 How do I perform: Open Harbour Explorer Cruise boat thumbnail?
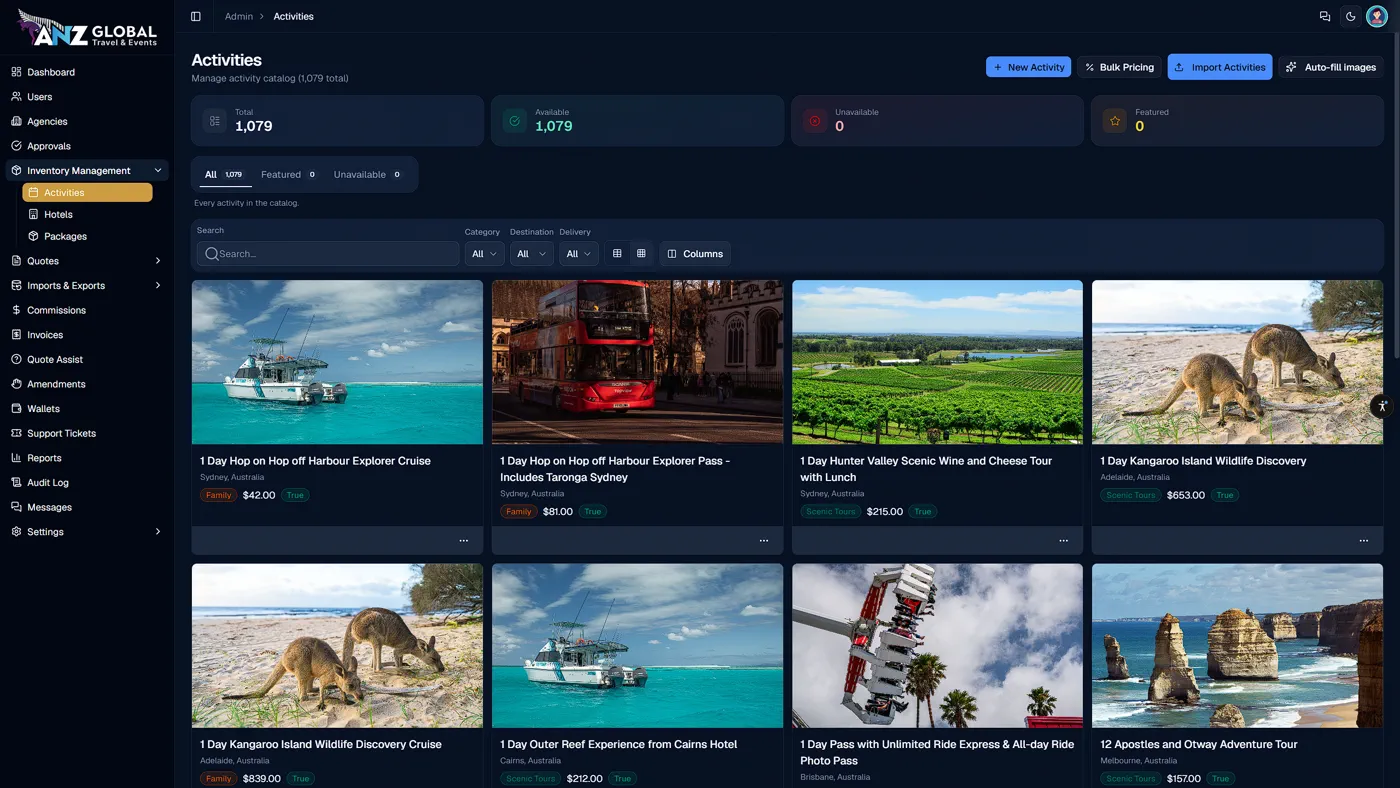pos(337,362)
